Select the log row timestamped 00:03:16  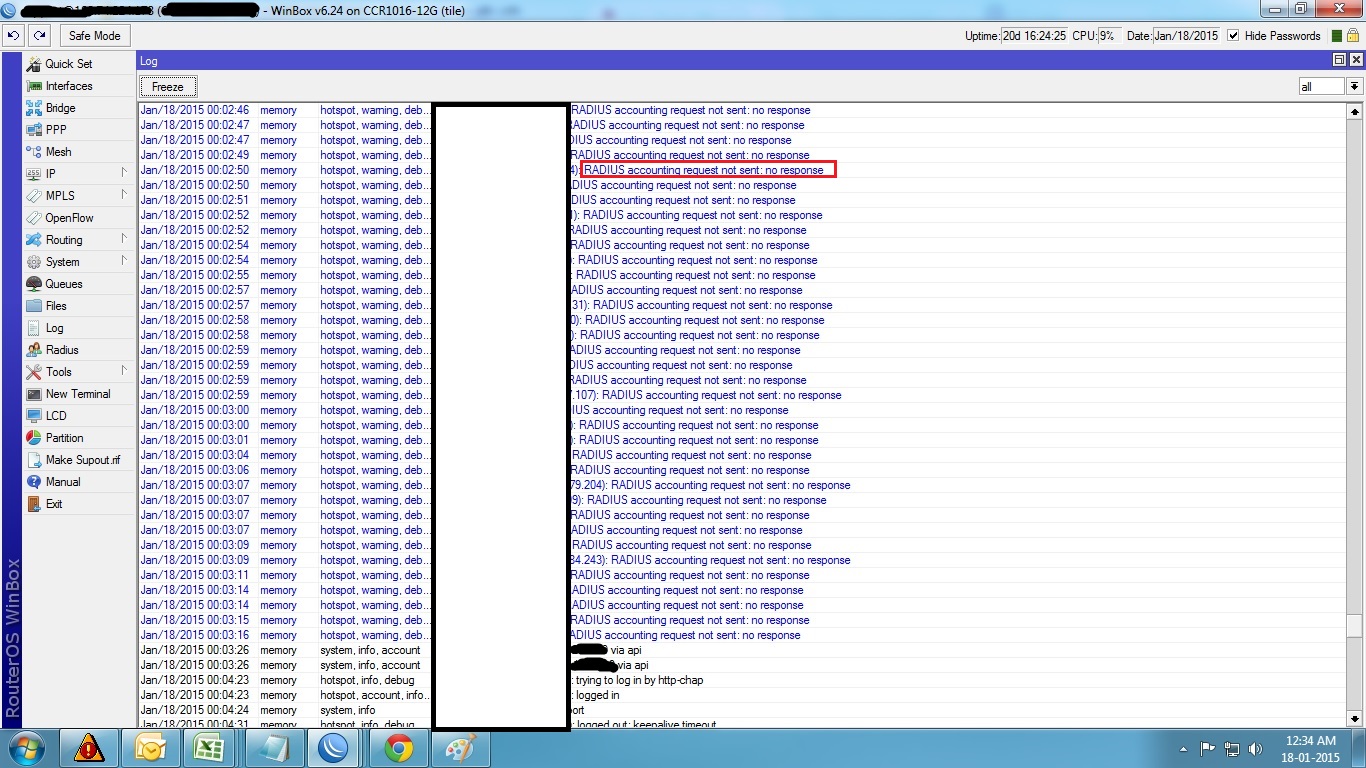(x=742, y=635)
